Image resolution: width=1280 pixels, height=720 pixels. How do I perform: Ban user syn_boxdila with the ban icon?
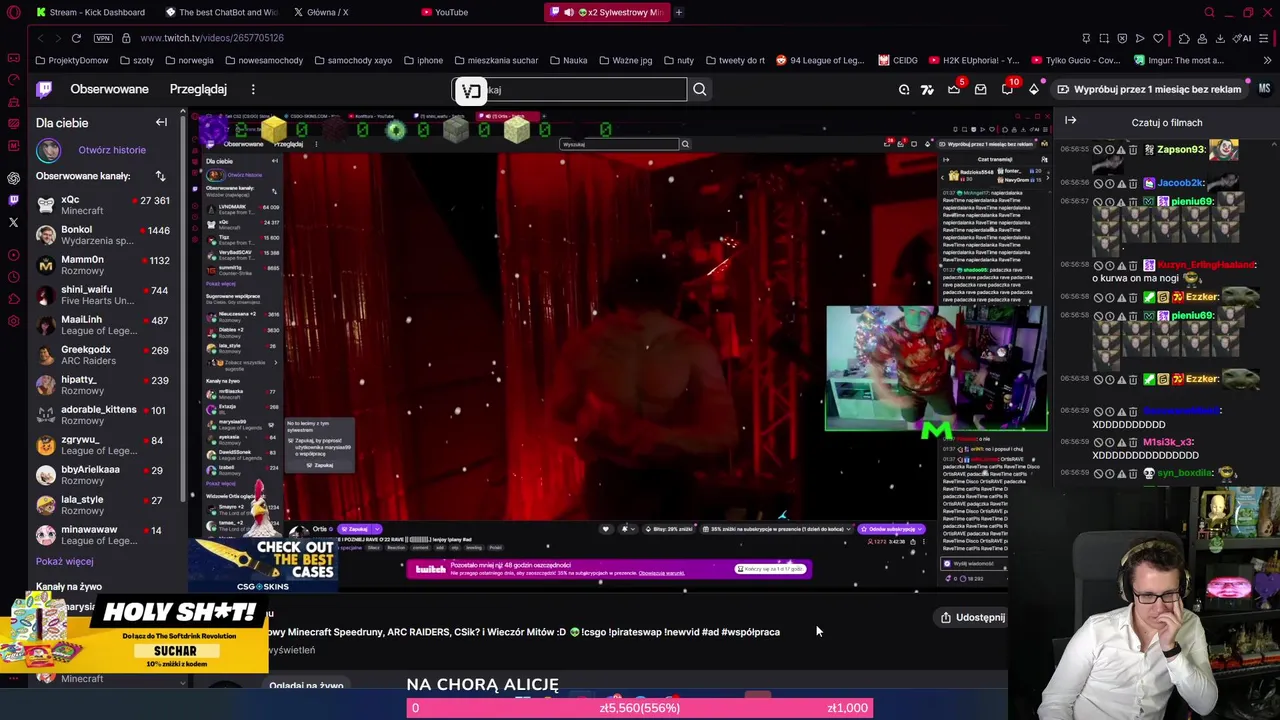click(x=1098, y=473)
